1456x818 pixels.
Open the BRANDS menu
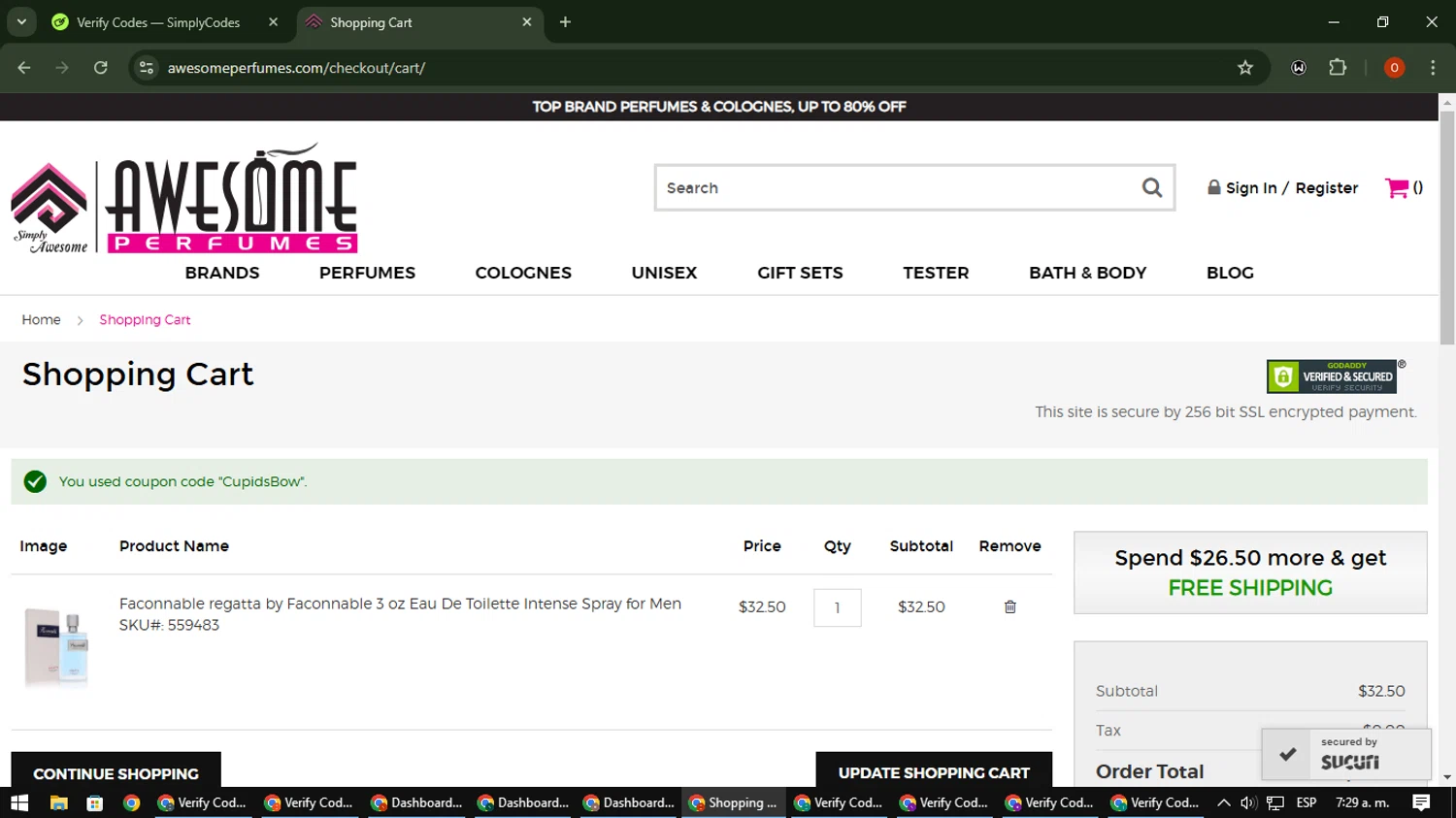coord(222,273)
